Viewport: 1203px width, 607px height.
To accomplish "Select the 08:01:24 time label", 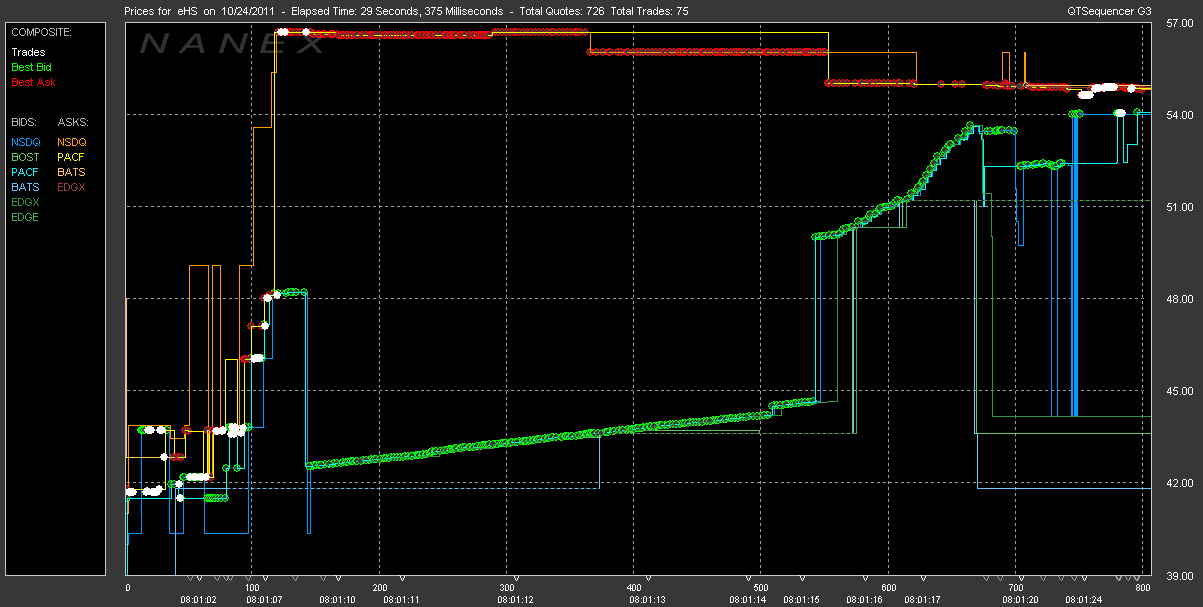I will tap(1085, 600).
